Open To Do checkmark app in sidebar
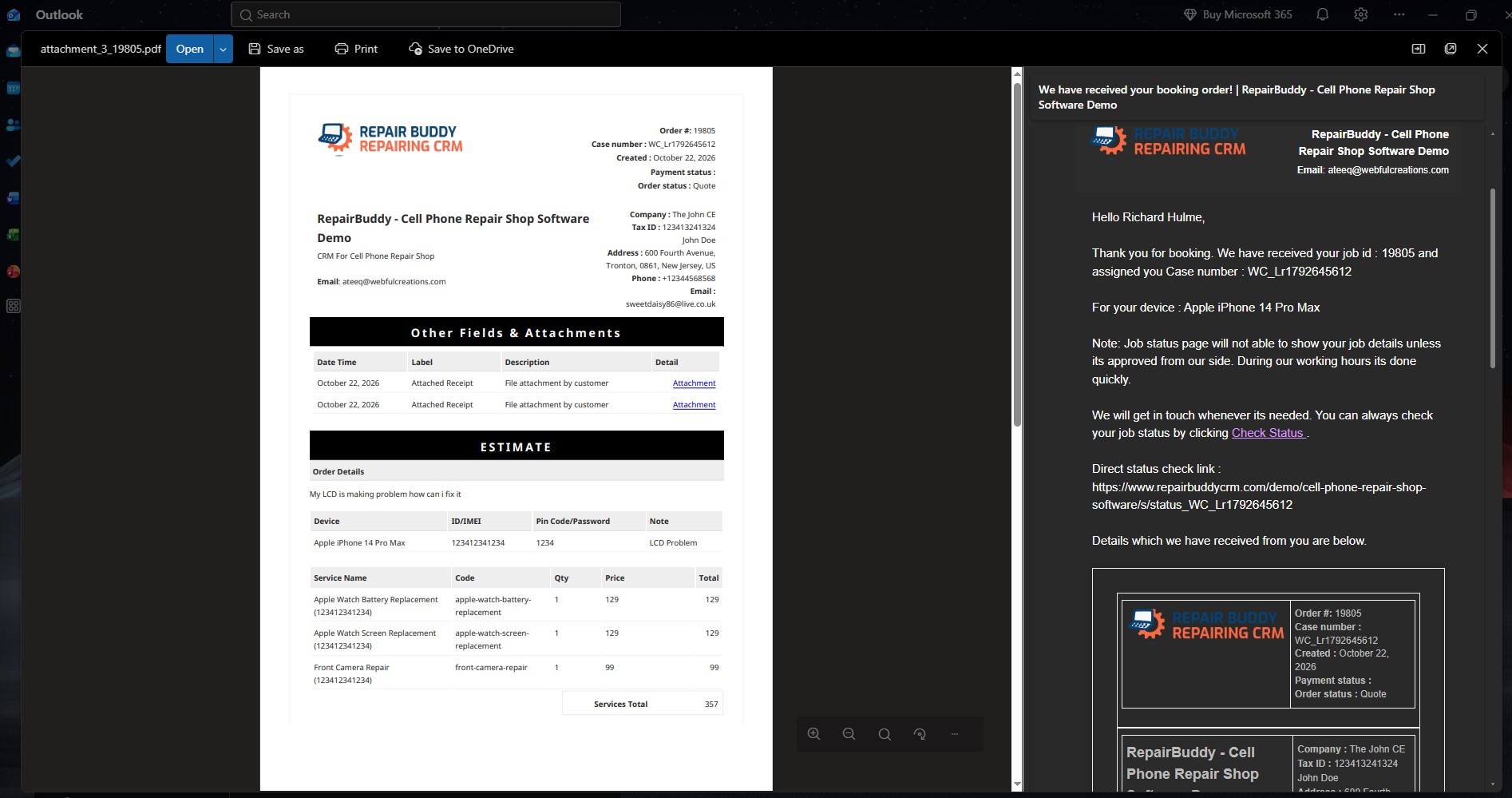Viewport: 1512px width, 798px height. click(13, 161)
